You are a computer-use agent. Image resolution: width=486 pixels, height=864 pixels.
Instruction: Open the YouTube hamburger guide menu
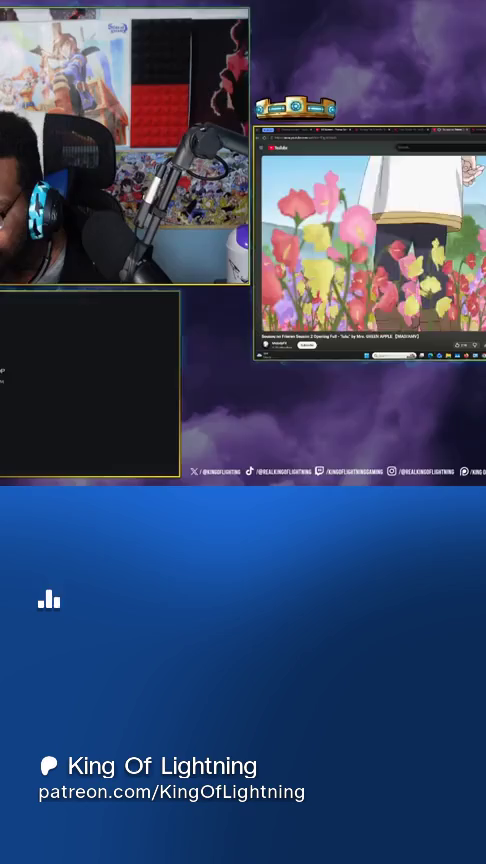[261, 148]
